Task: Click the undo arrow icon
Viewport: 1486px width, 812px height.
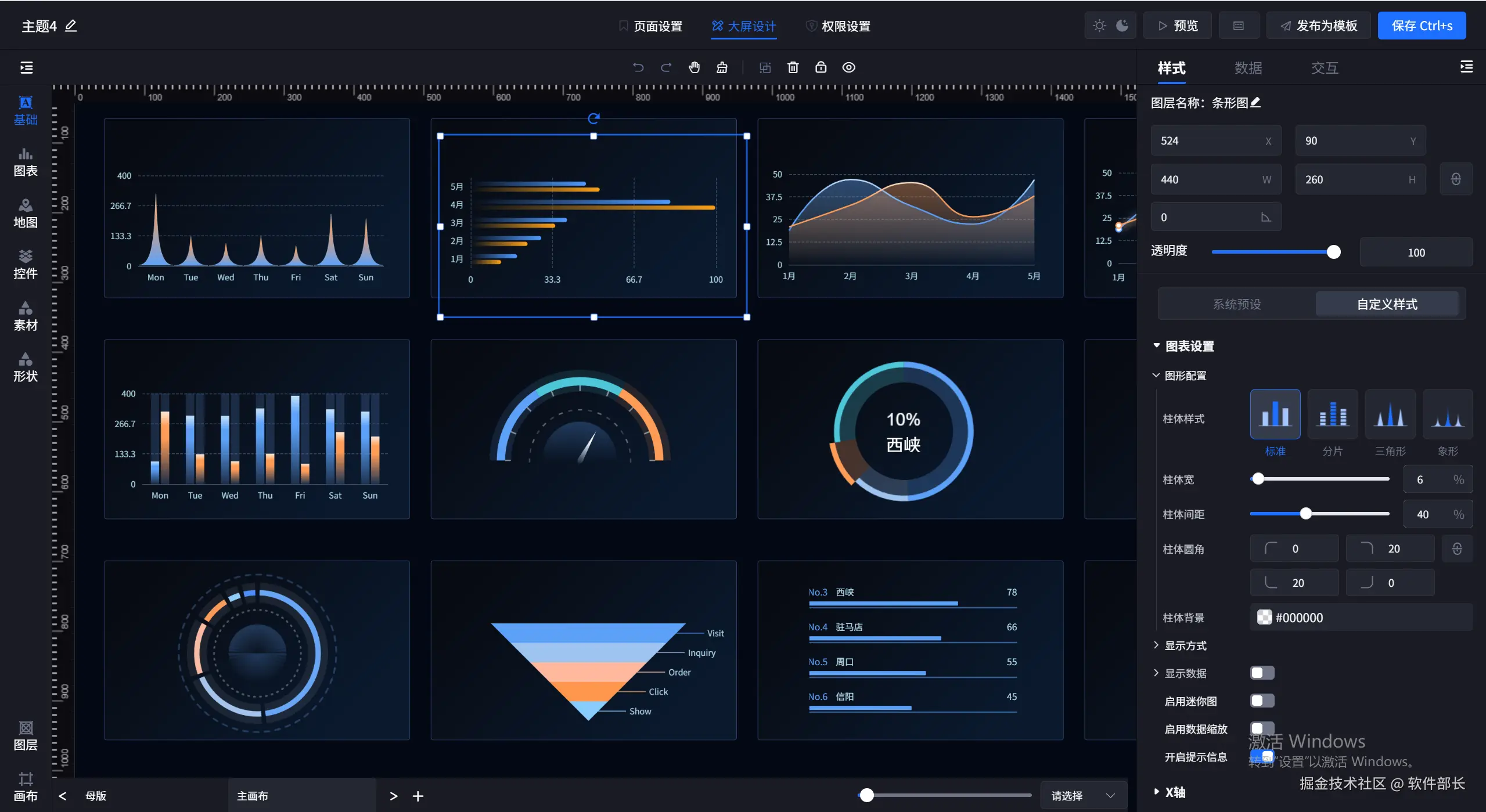Action: point(638,67)
